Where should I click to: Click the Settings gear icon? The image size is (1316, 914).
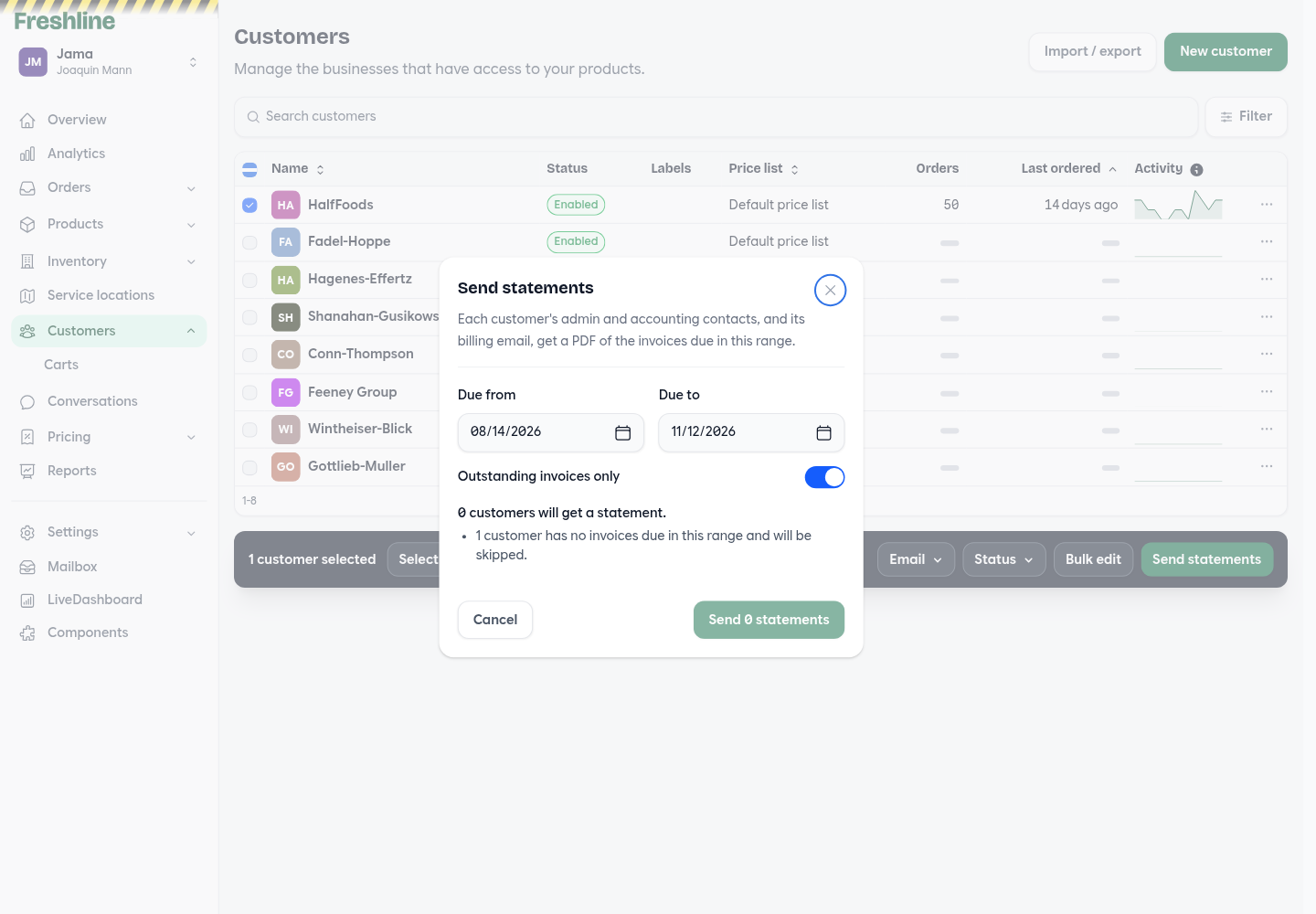click(27, 533)
